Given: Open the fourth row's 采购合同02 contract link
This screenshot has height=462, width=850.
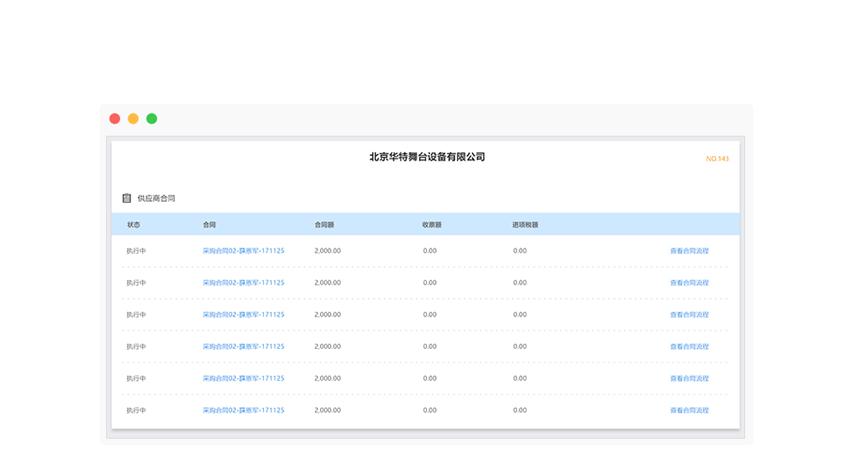Looking at the screenshot, I should pos(243,347).
